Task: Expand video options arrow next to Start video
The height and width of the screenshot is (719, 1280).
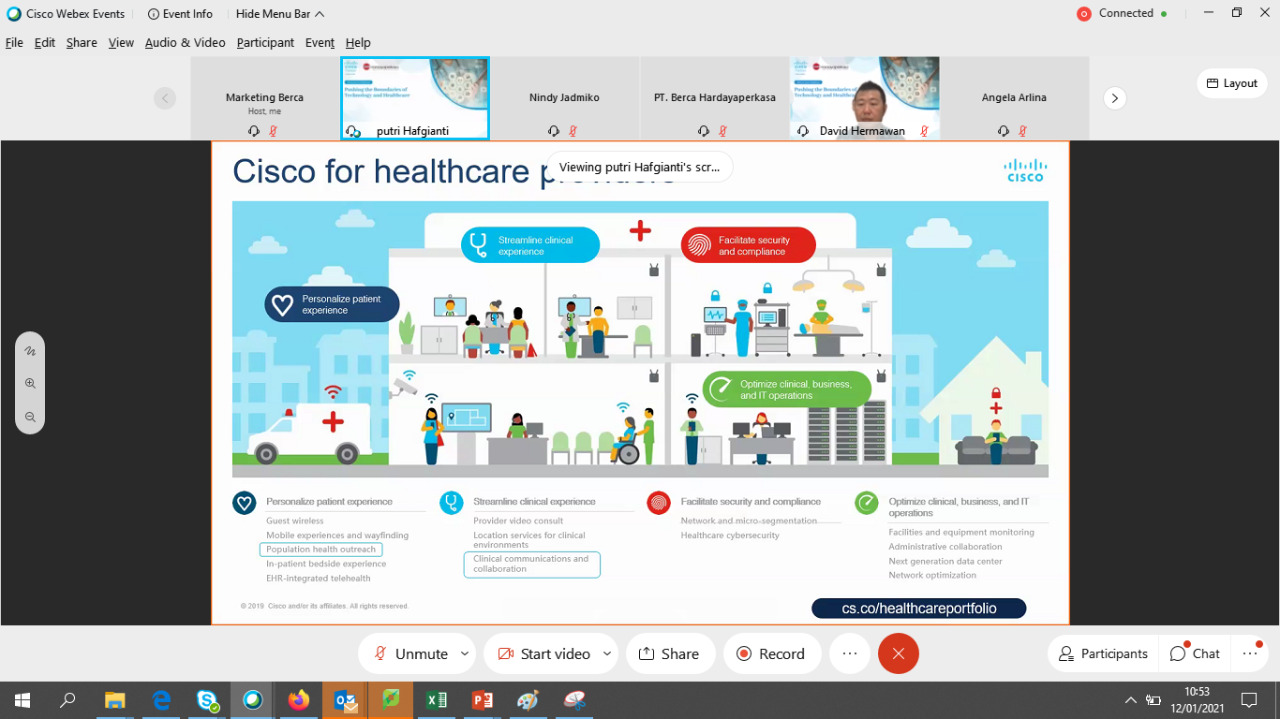Action: coord(607,654)
